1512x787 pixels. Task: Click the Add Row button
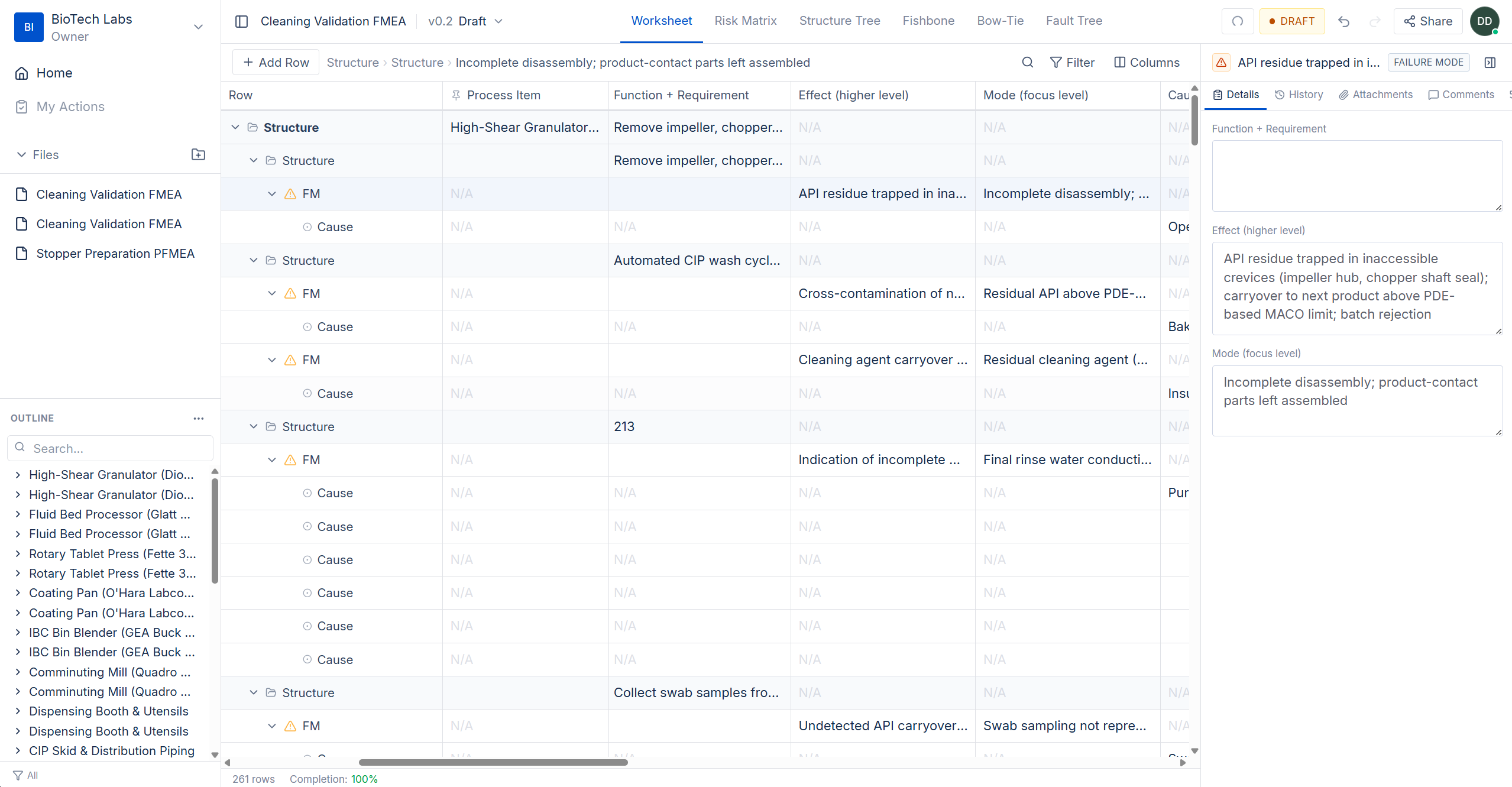[x=275, y=61]
